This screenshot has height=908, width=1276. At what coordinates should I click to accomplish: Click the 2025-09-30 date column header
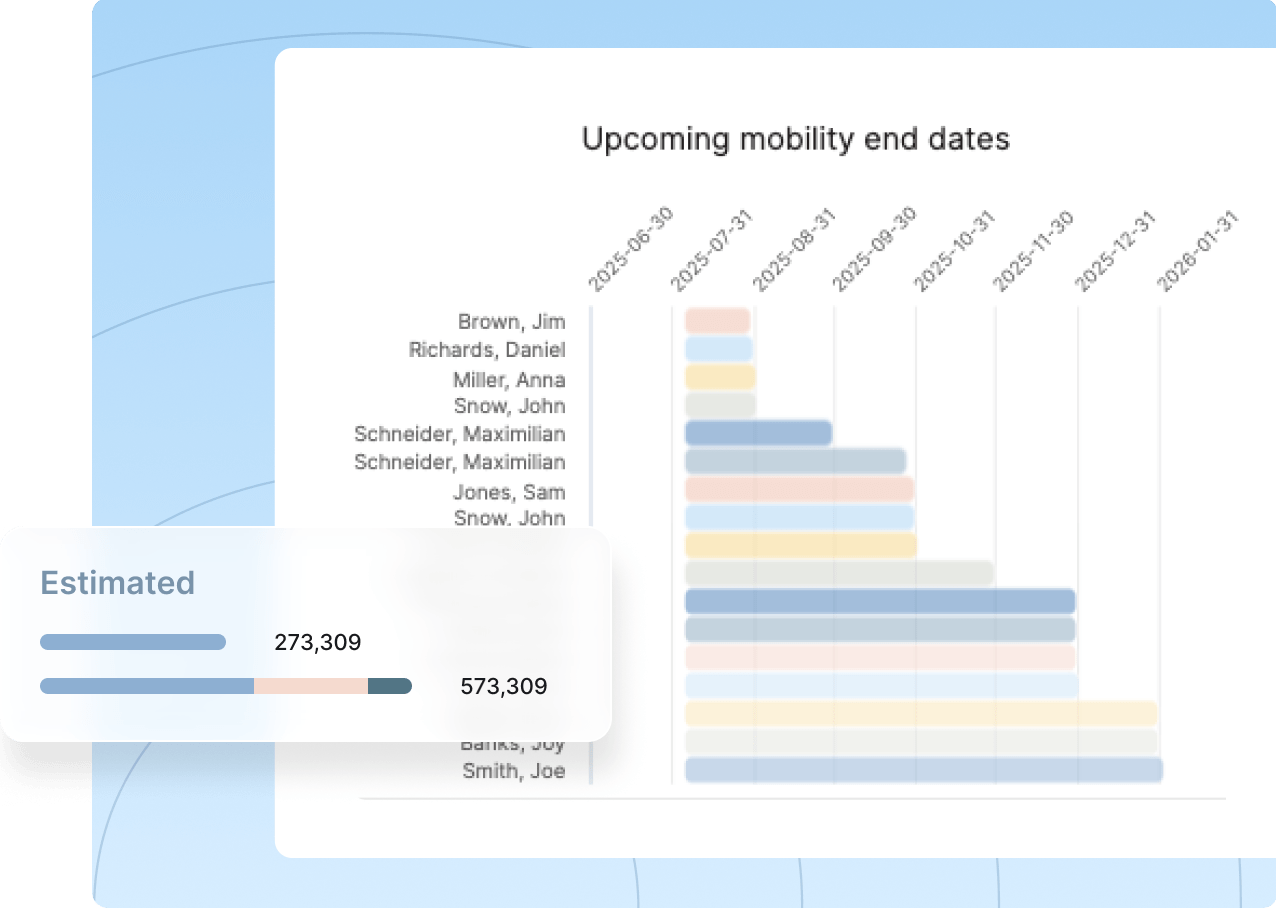coord(874,251)
